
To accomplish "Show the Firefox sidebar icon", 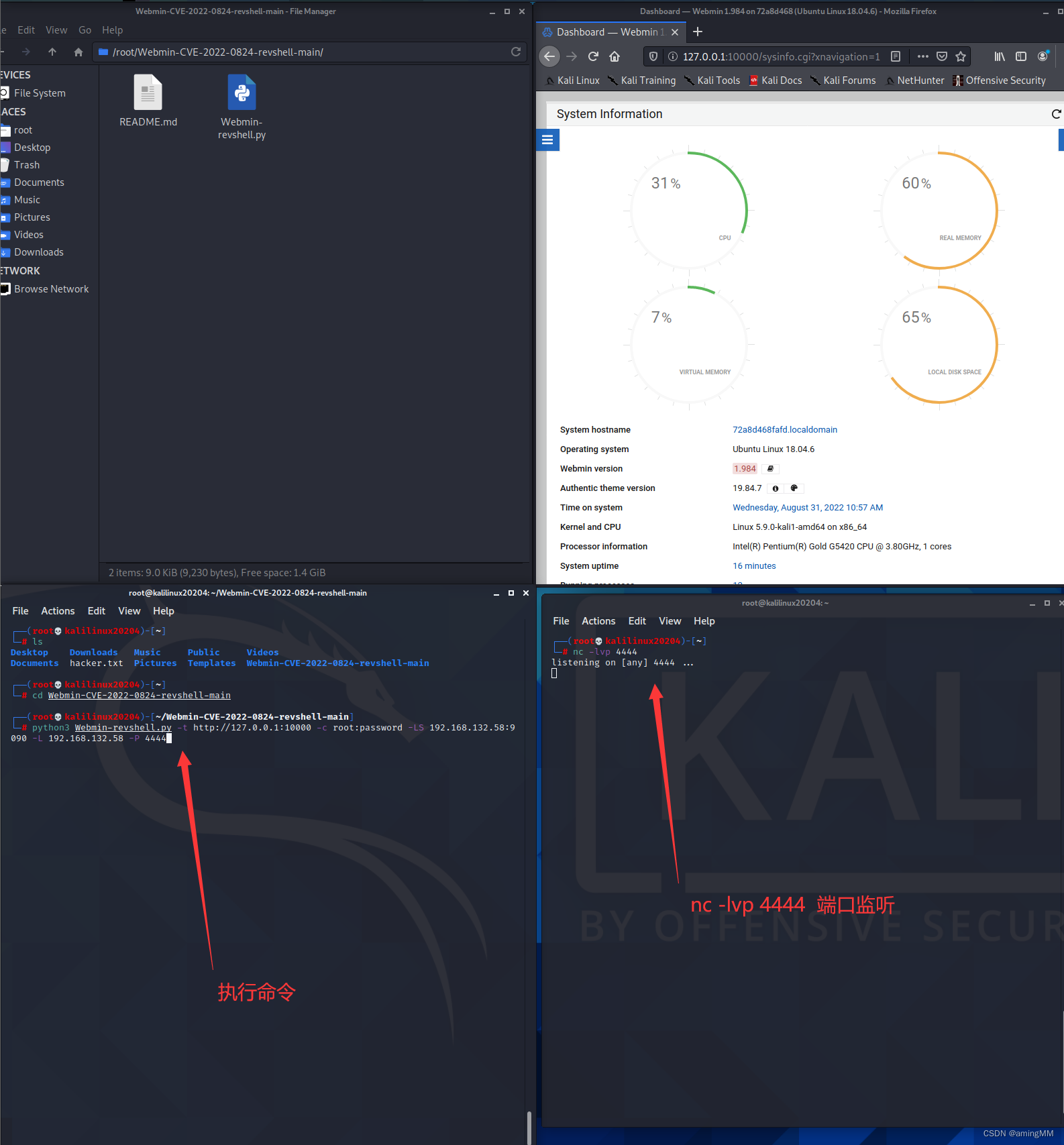I will (1021, 56).
